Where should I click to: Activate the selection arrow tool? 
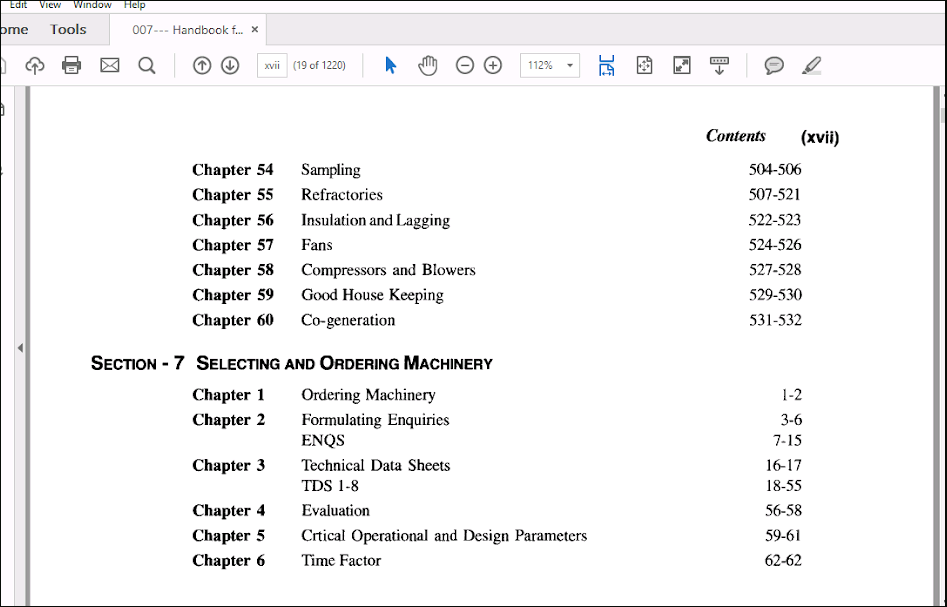click(x=391, y=65)
